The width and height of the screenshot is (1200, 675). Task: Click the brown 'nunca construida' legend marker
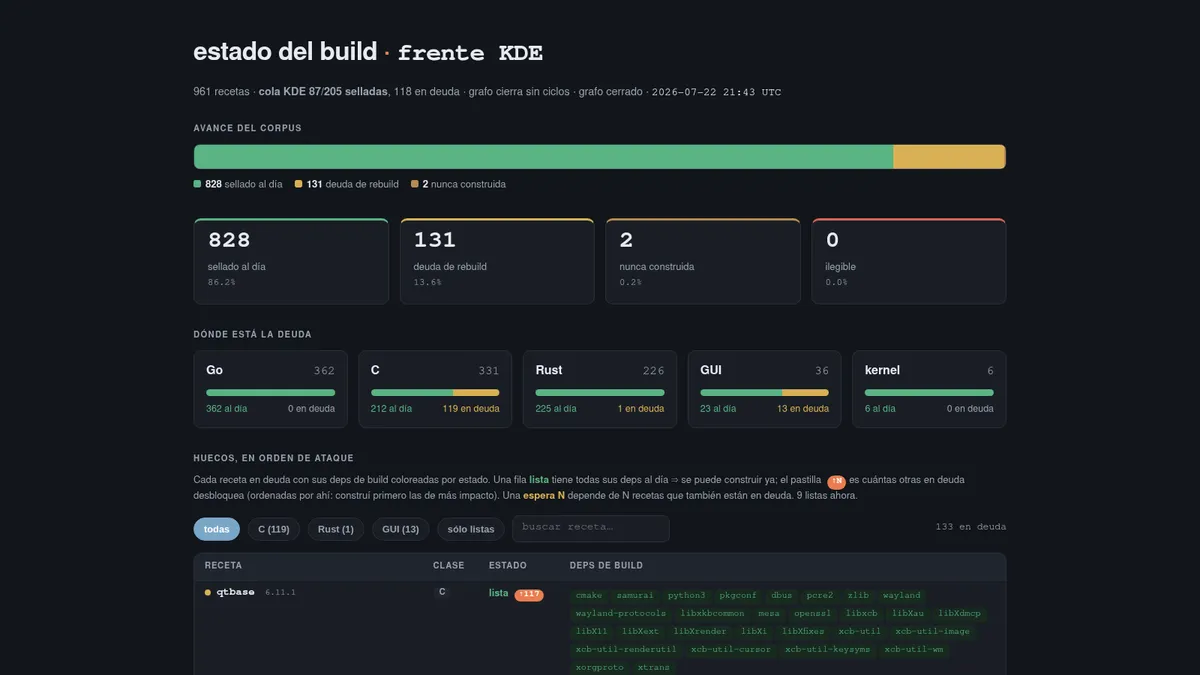[x=415, y=184]
